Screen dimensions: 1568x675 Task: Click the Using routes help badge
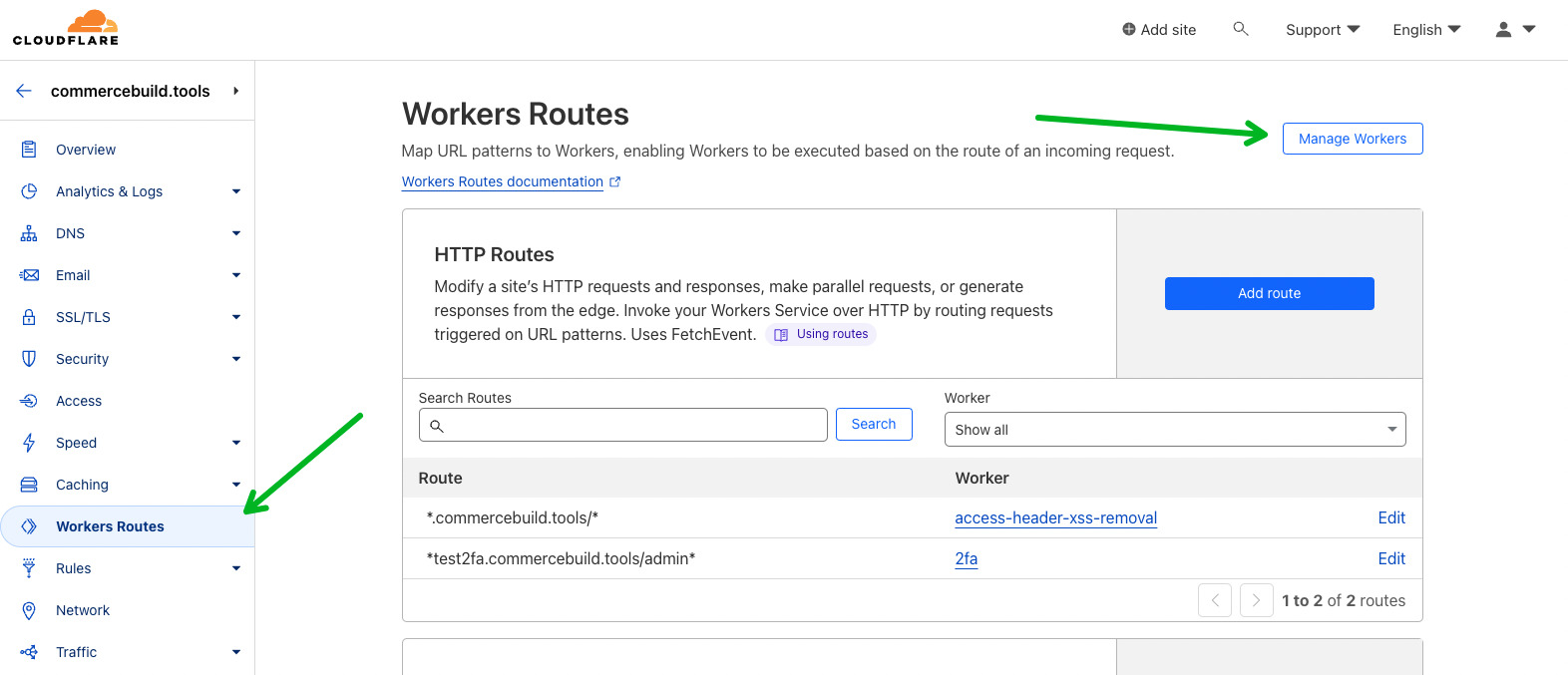(x=821, y=335)
